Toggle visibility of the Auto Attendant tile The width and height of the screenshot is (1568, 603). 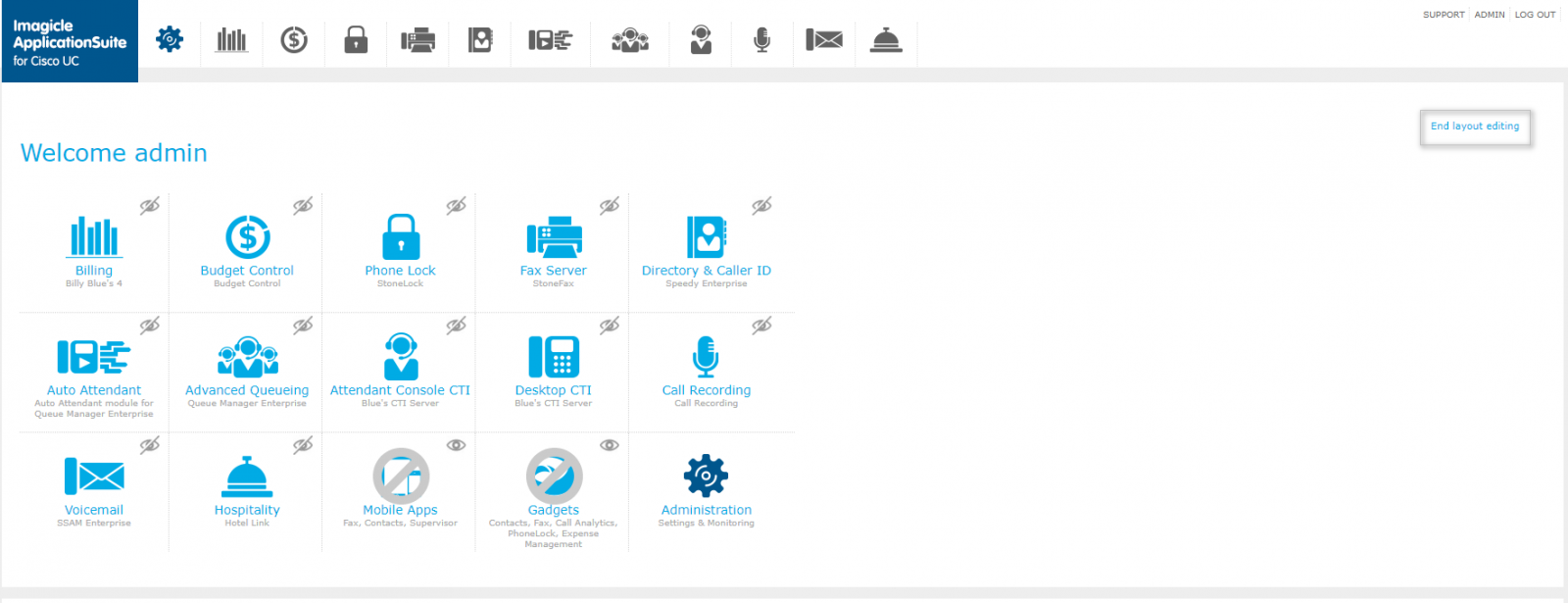pos(149,326)
